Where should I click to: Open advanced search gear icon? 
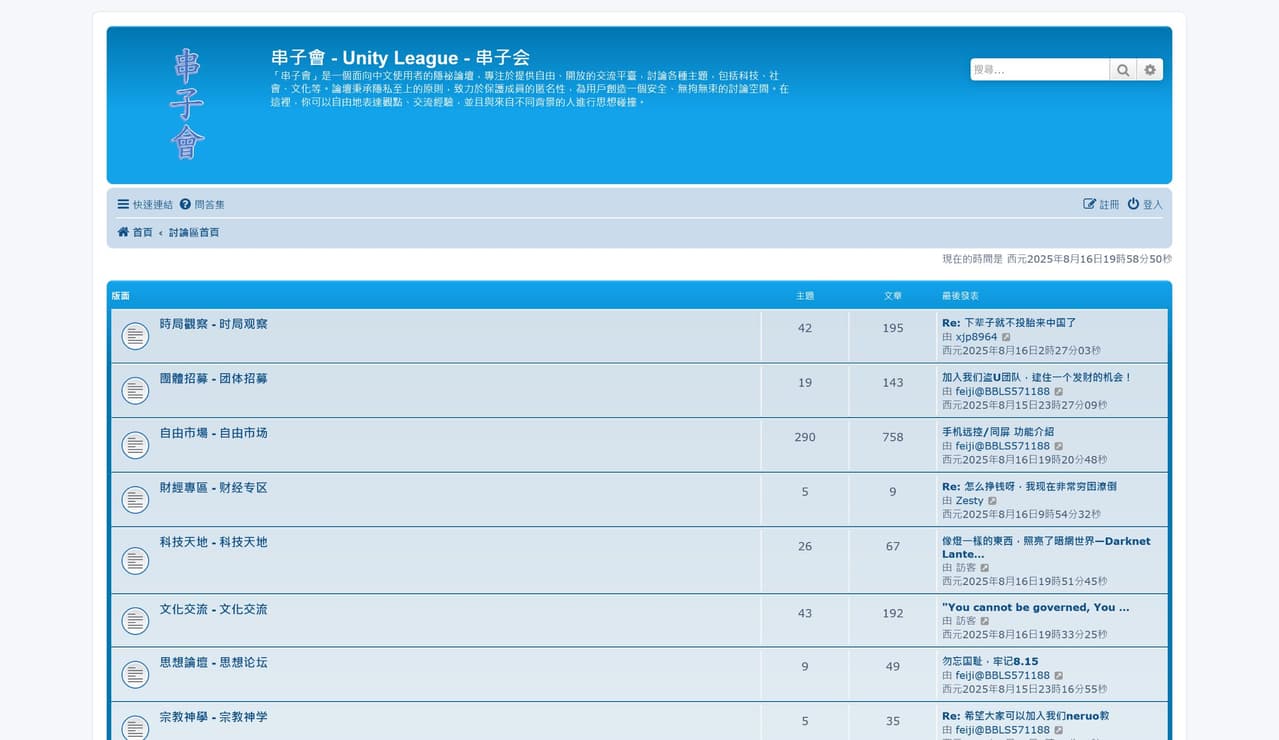click(x=1150, y=70)
